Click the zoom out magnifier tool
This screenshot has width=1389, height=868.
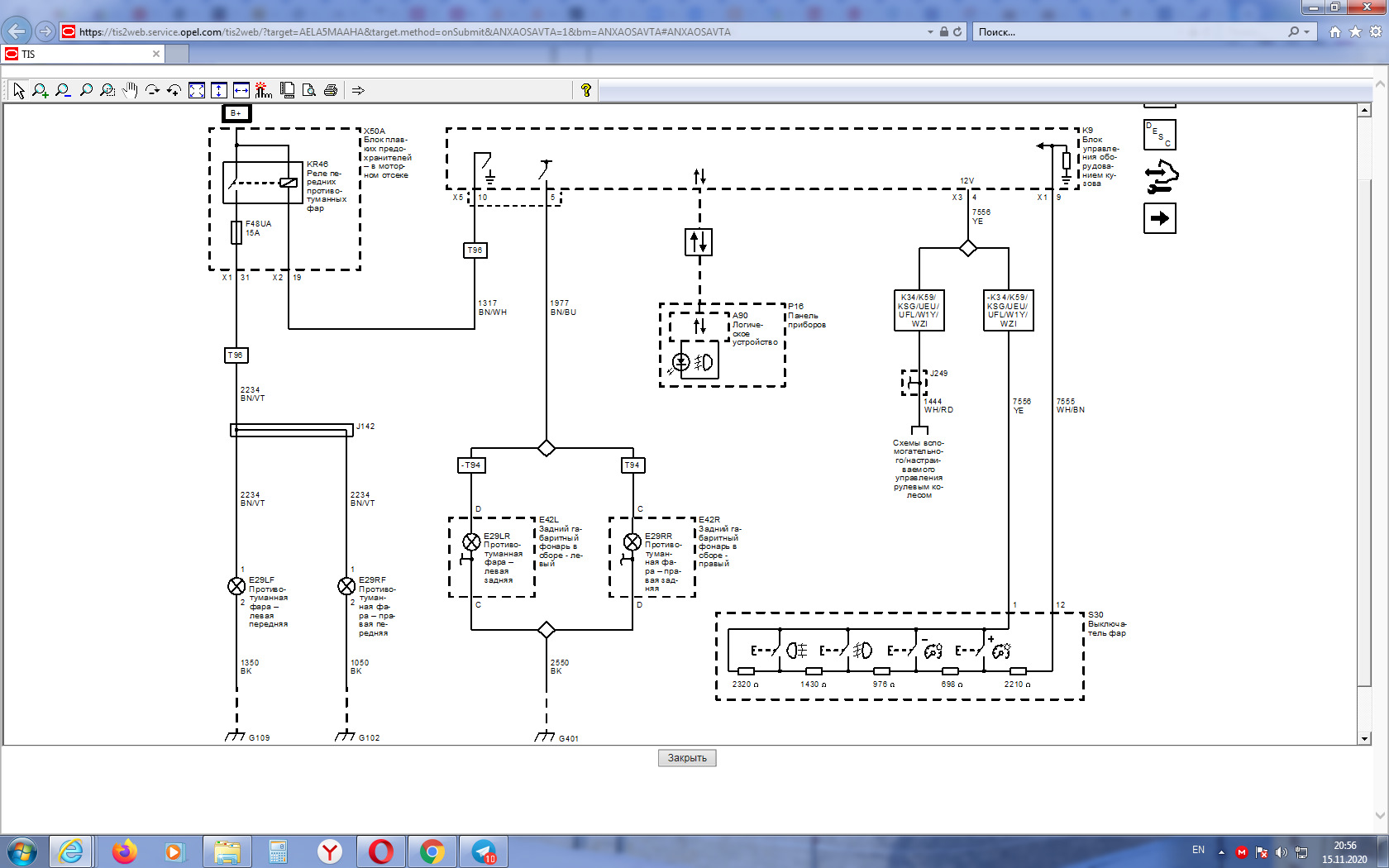tap(63, 90)
